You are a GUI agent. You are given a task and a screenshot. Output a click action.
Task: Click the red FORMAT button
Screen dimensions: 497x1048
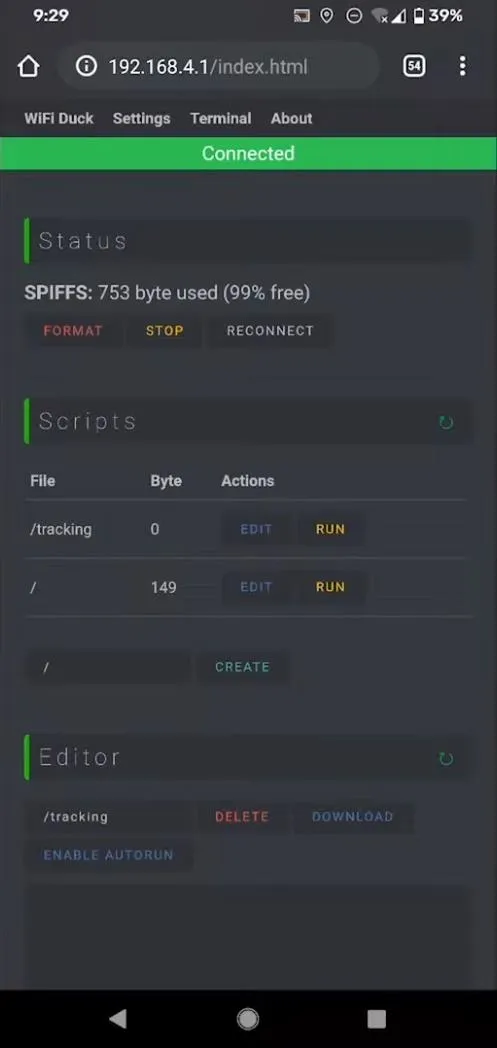click(x=73, y=331)
